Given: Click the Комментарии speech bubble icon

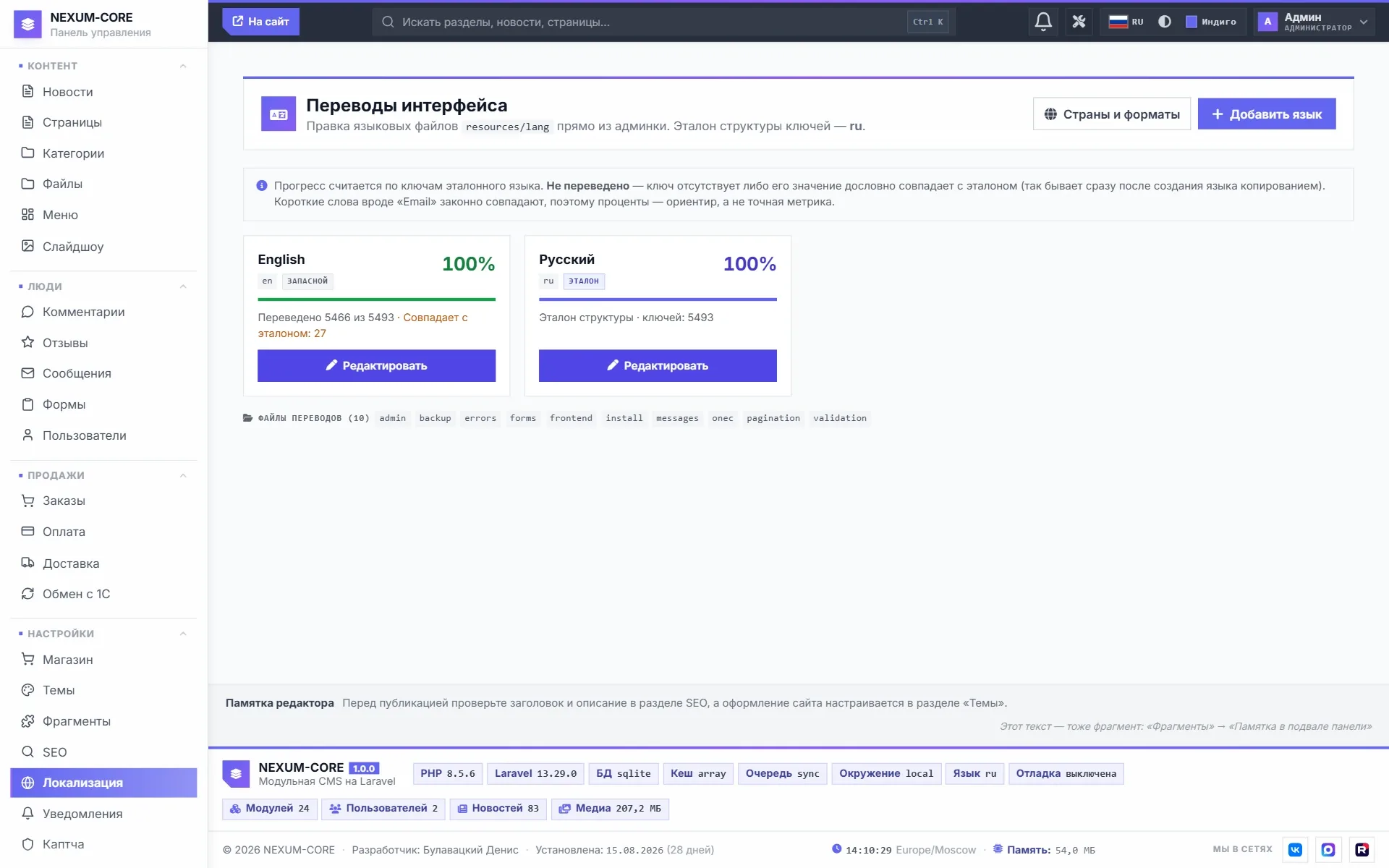Looking at the screenshot, I should [x=27, y=312].
